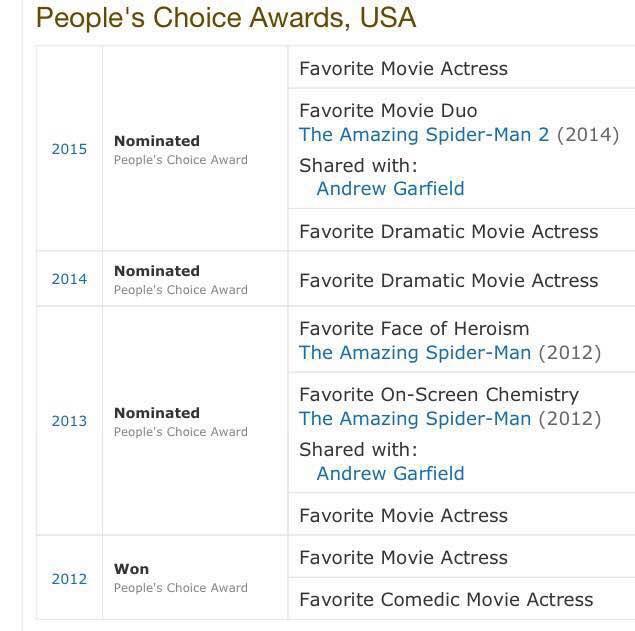Click the 2013 Favorite Movie Actress row
This screenshot has height=631, width=635.
click(461, 515)
